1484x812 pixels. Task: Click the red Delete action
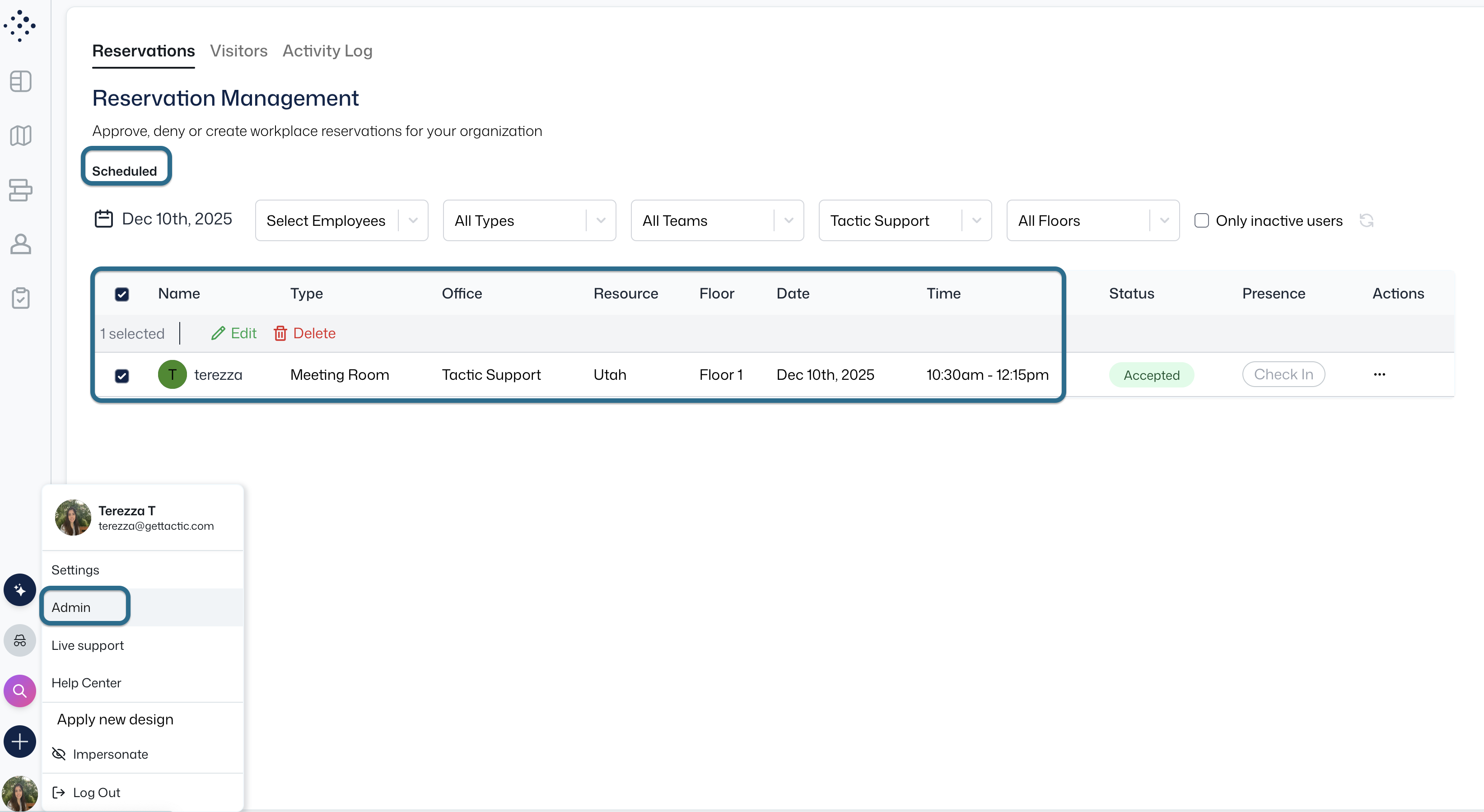305,333
